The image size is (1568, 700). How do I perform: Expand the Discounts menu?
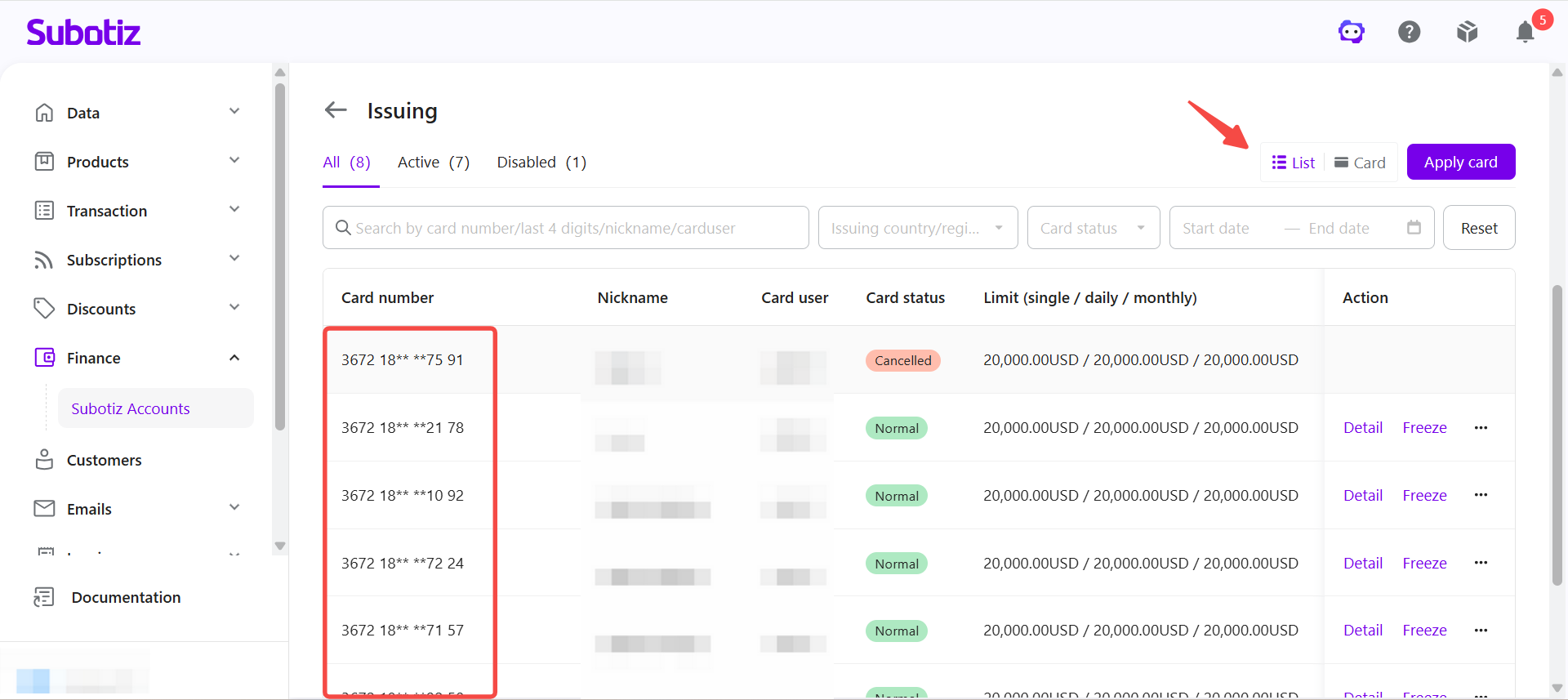coord(234,308)
